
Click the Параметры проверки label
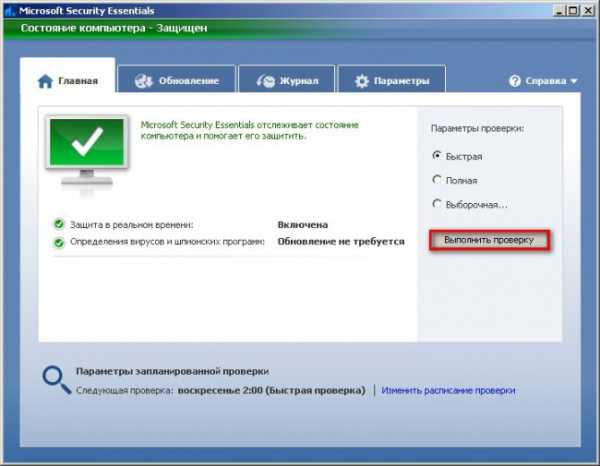477,129
